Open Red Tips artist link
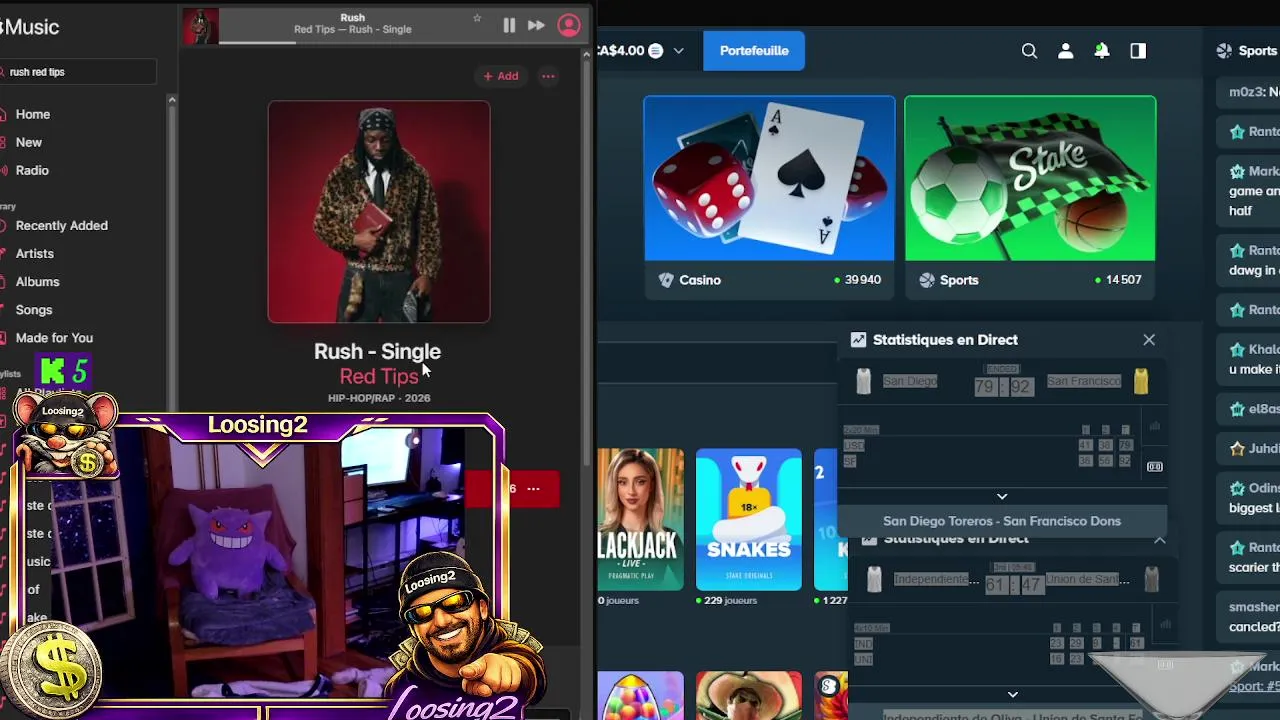The image size is (1280, 720). coord(378,376)
